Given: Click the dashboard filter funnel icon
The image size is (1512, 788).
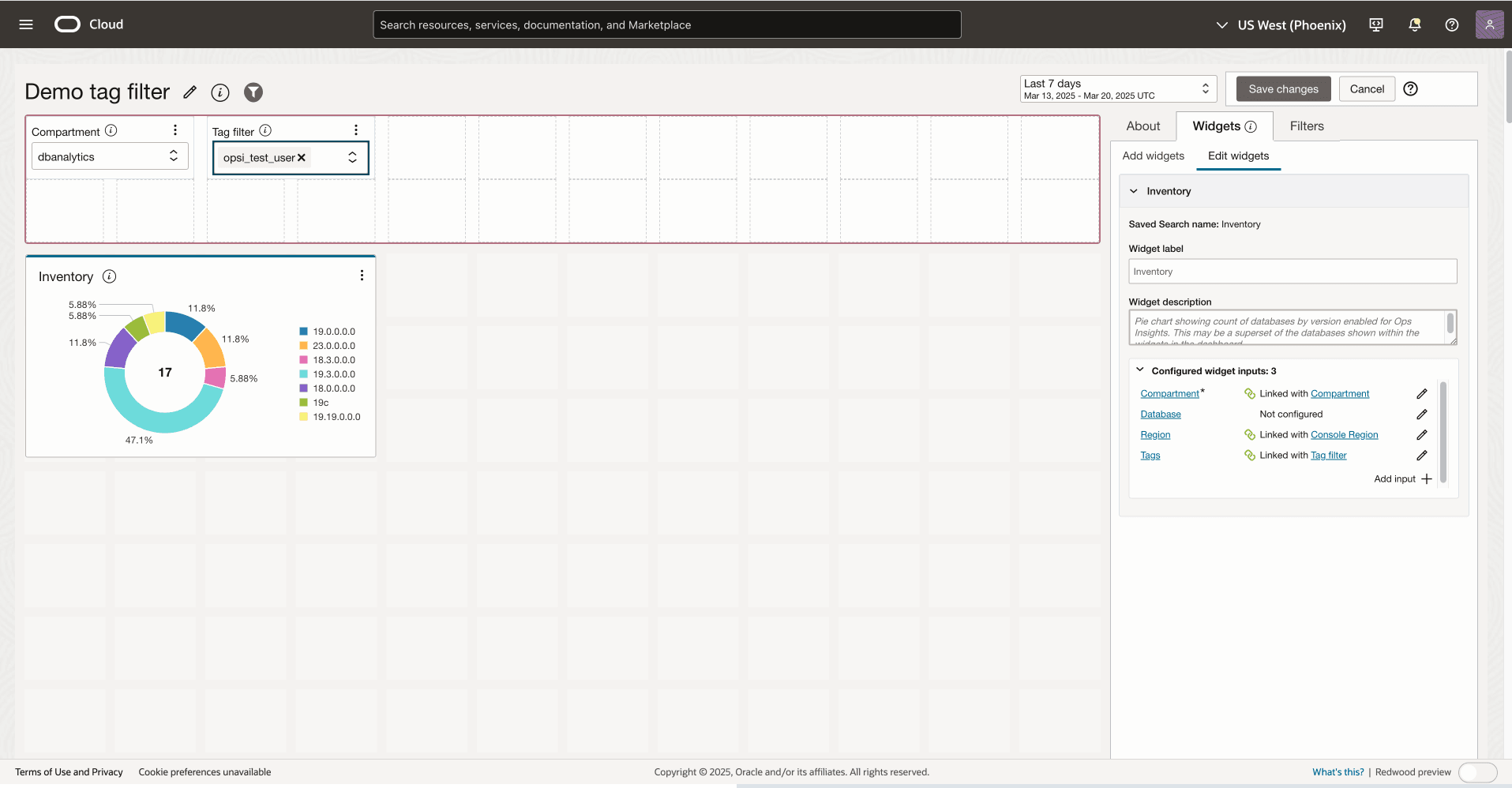Looking at the screenshot, I should pyautogui.click(x=253, y=92).
